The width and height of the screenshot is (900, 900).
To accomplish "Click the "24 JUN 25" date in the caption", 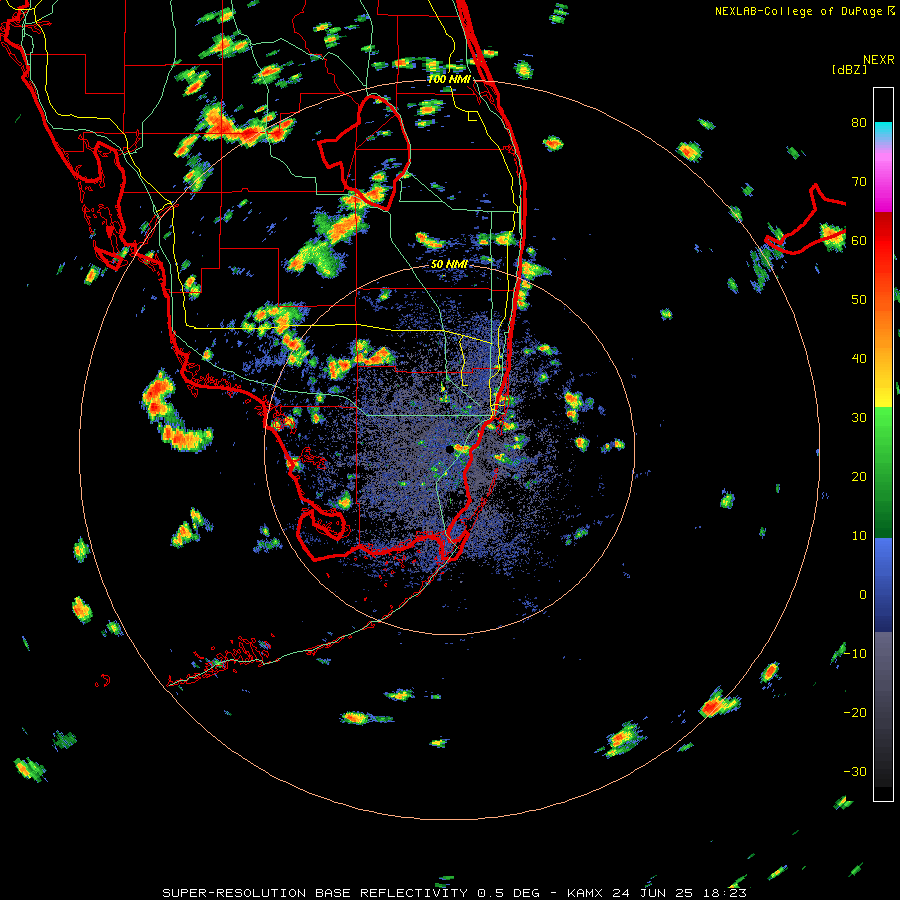I will point(653,893).
